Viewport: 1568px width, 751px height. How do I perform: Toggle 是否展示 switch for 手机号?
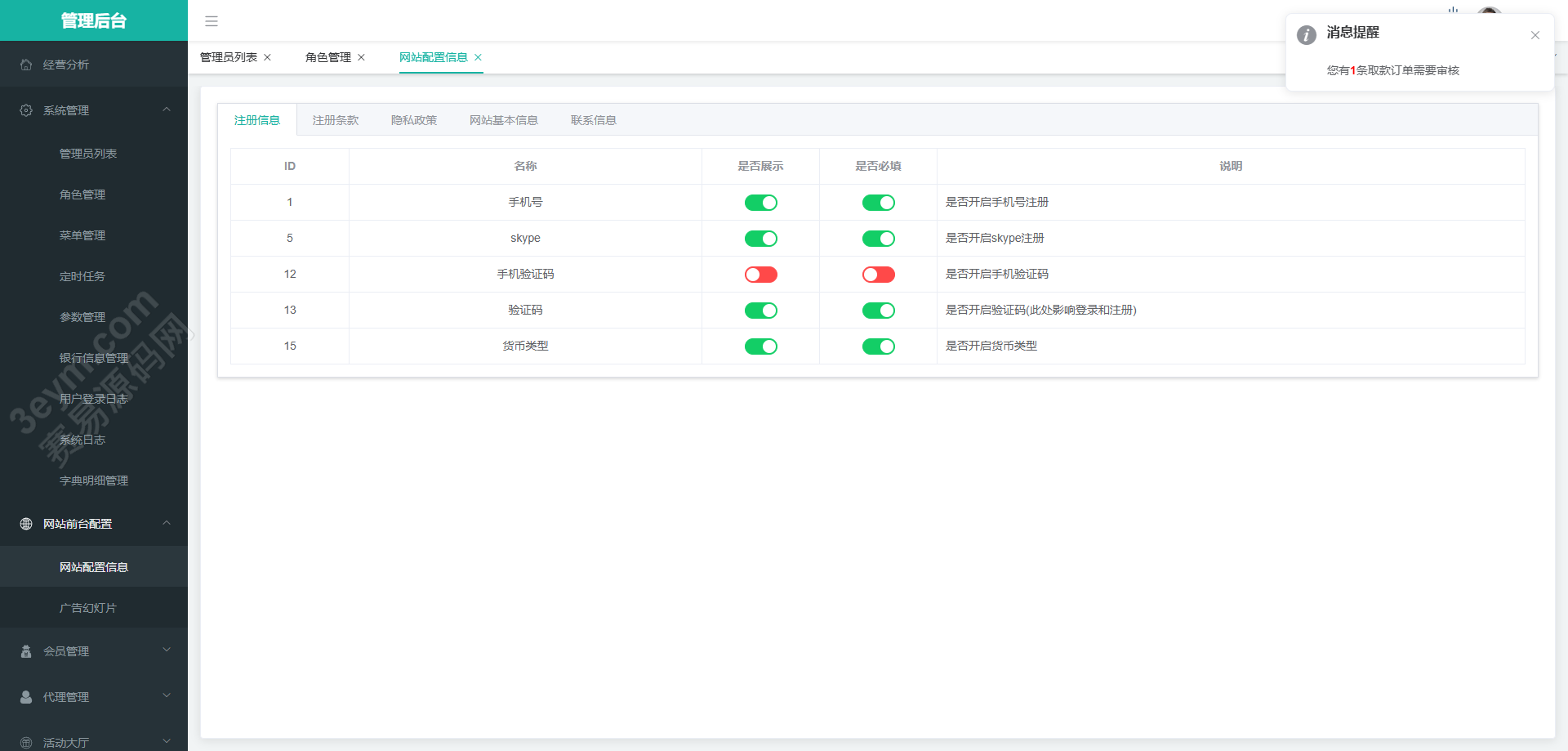point(760,203)
